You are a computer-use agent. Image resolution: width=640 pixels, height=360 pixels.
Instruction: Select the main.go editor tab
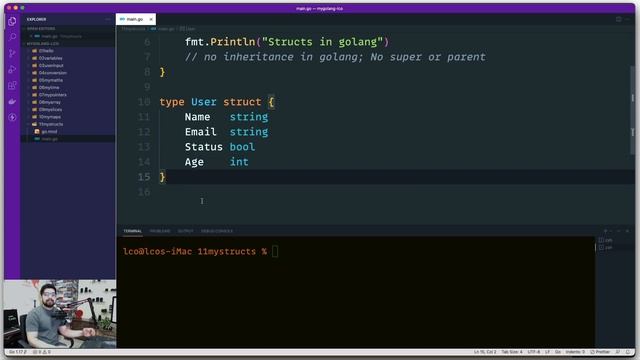[x=135, y=19]
